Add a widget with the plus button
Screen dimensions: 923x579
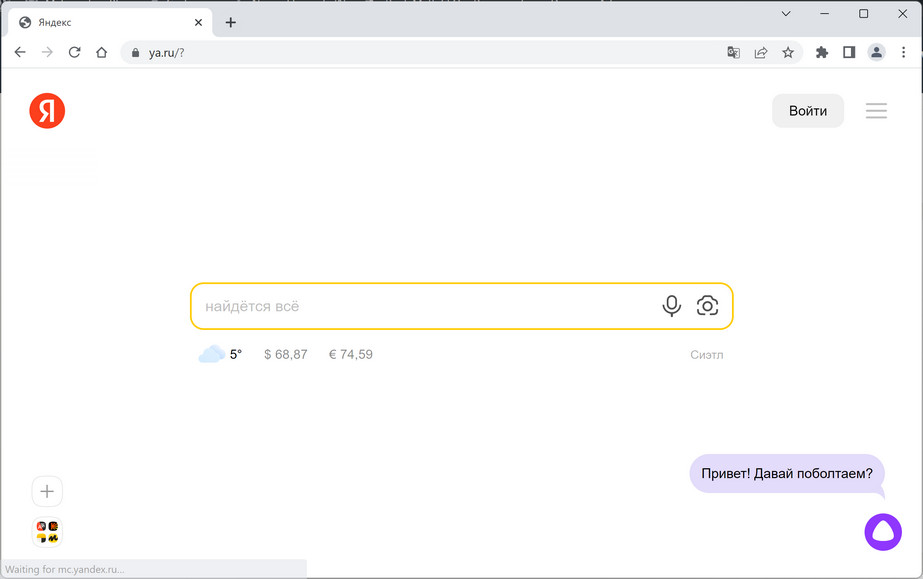point(47,491)
